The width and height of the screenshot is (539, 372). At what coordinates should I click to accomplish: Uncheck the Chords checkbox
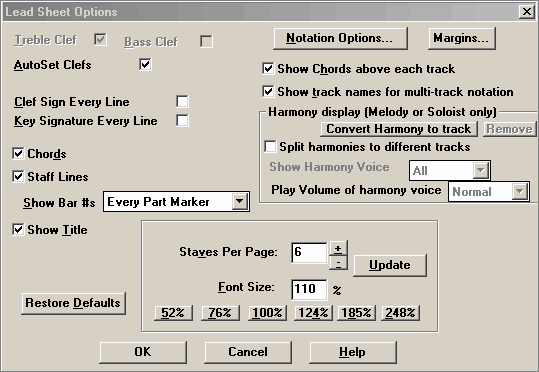pos(18,154)
